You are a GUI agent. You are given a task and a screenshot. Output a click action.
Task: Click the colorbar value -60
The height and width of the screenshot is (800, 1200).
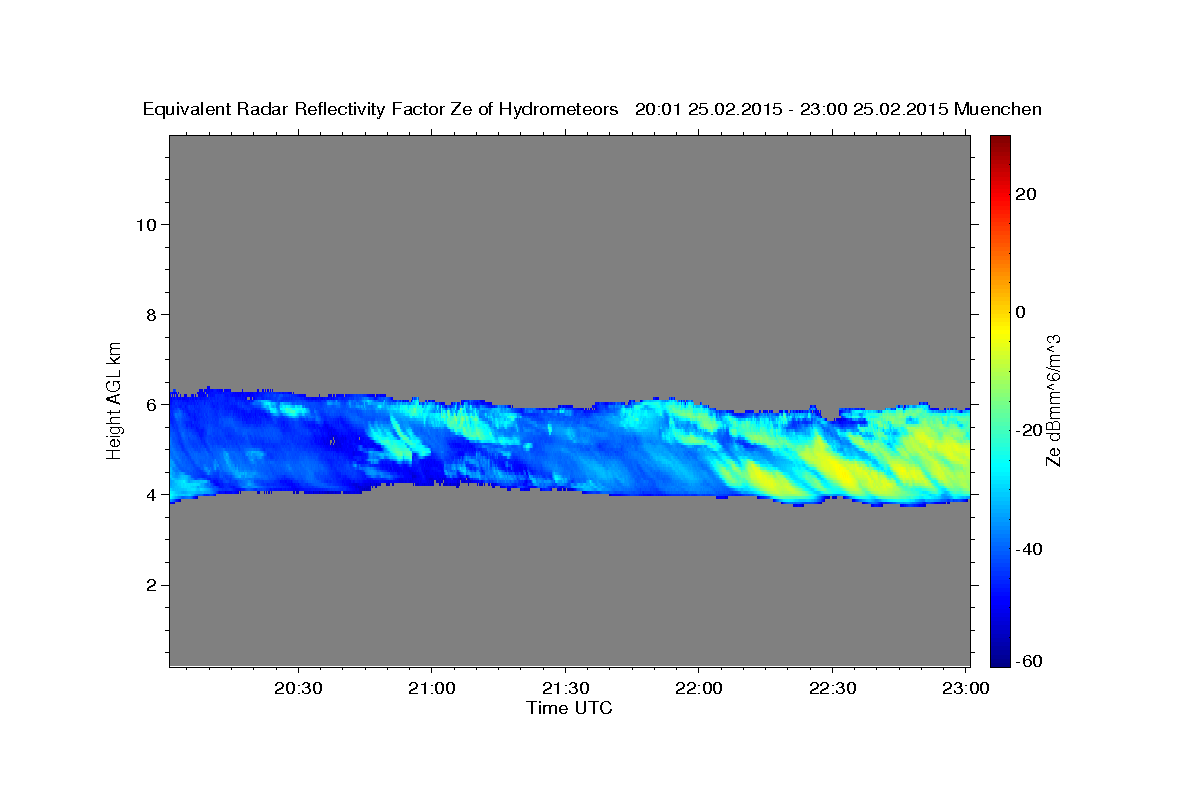point(1029,661)
